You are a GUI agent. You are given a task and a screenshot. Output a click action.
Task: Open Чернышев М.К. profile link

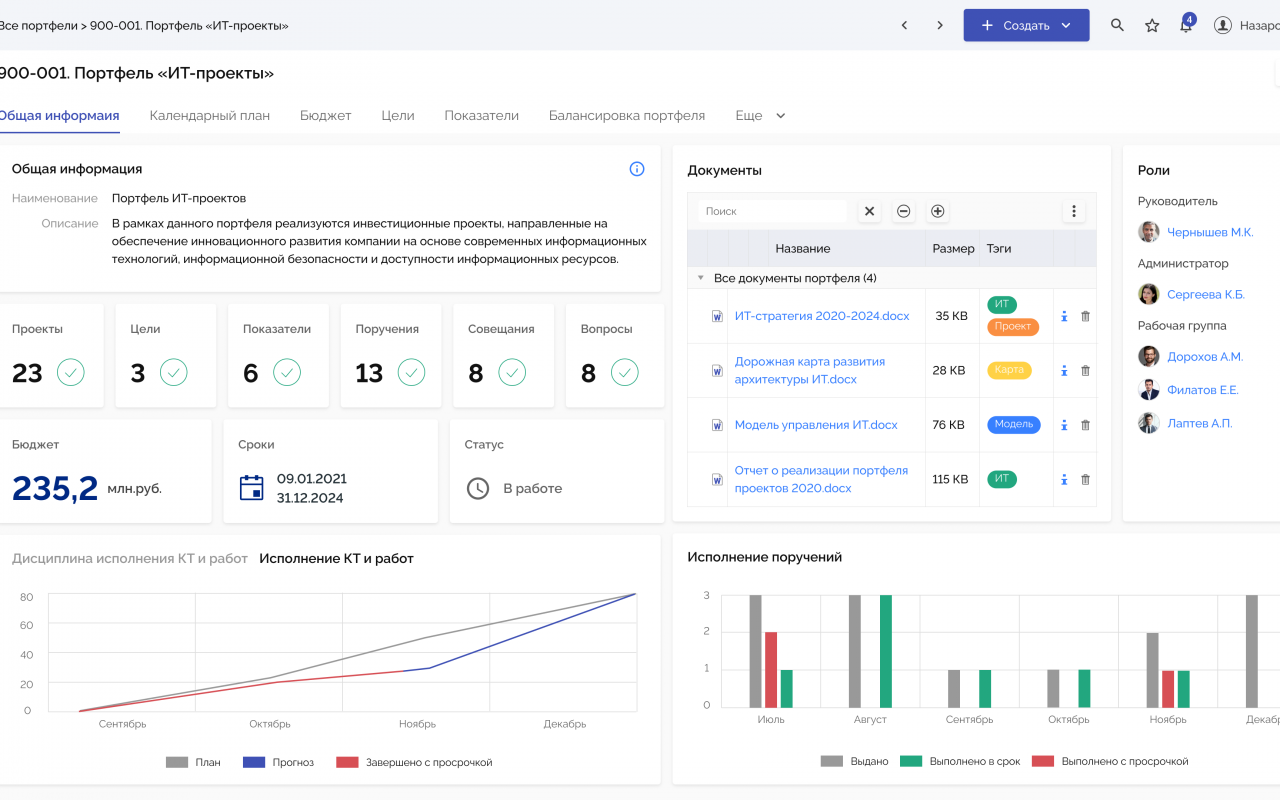click(x=1210, y=232)
